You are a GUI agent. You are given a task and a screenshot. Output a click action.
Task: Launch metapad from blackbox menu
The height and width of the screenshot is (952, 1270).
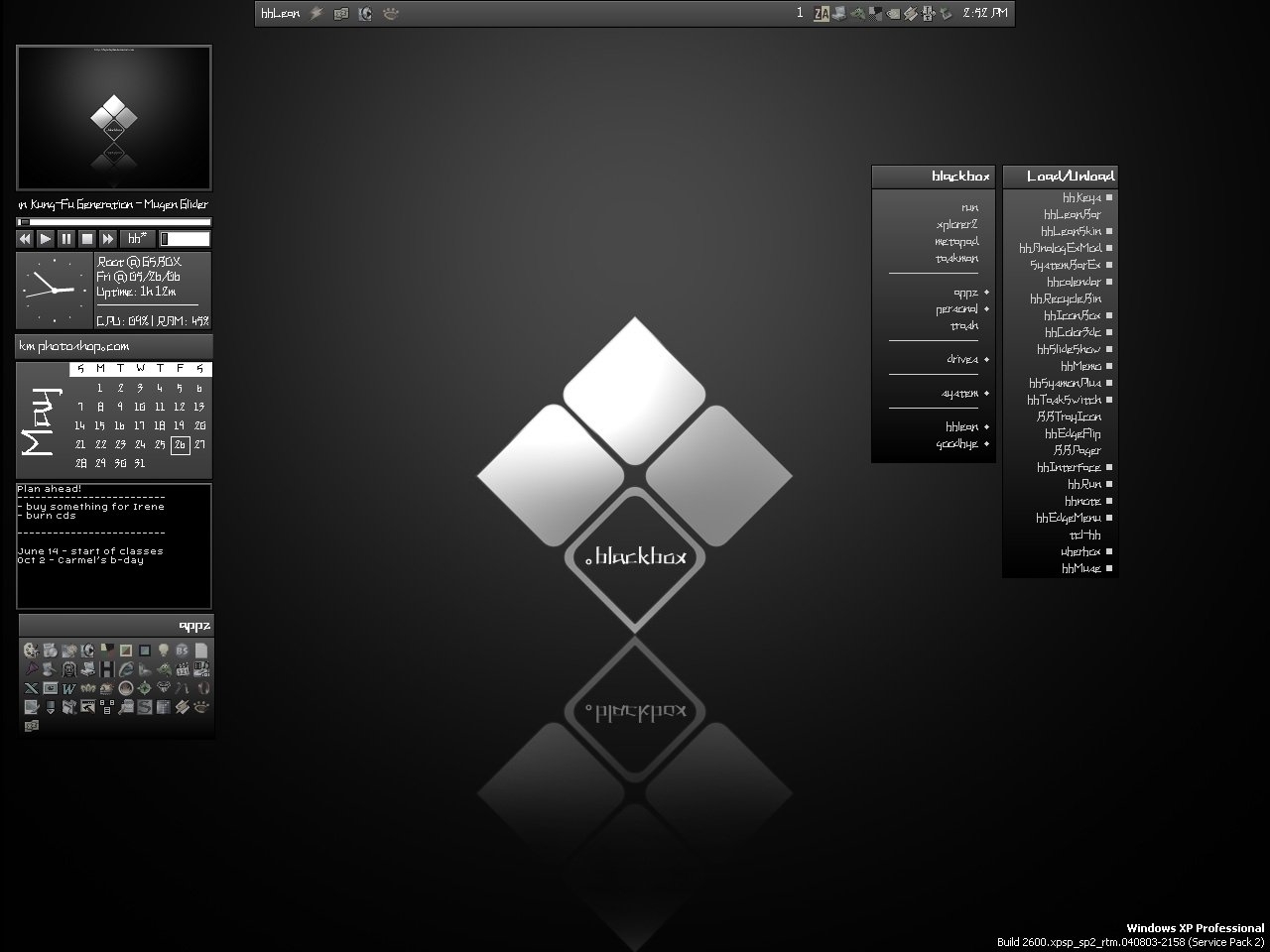click(x=934, y=241)
